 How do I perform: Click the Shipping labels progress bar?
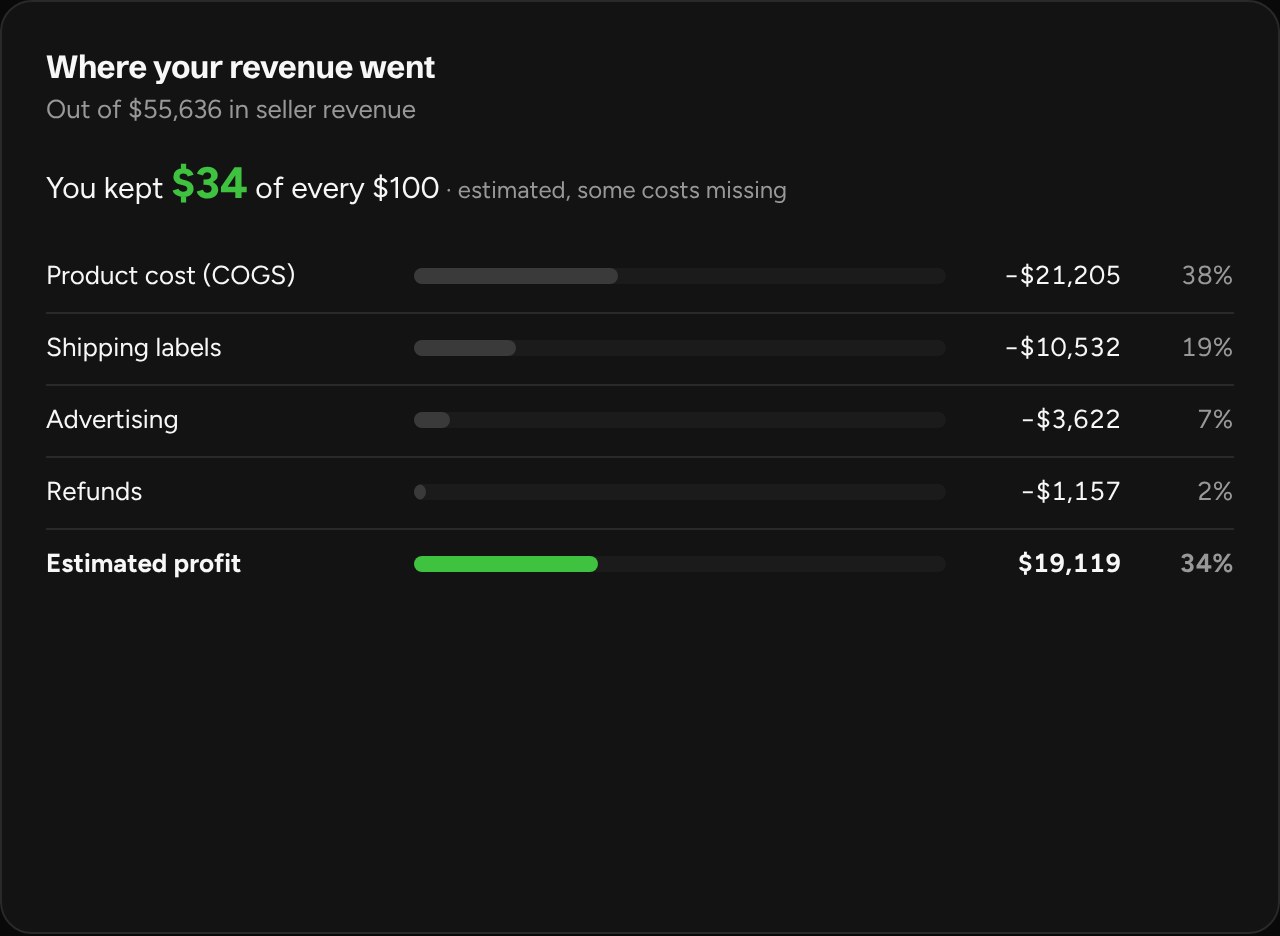click(680, 348)
